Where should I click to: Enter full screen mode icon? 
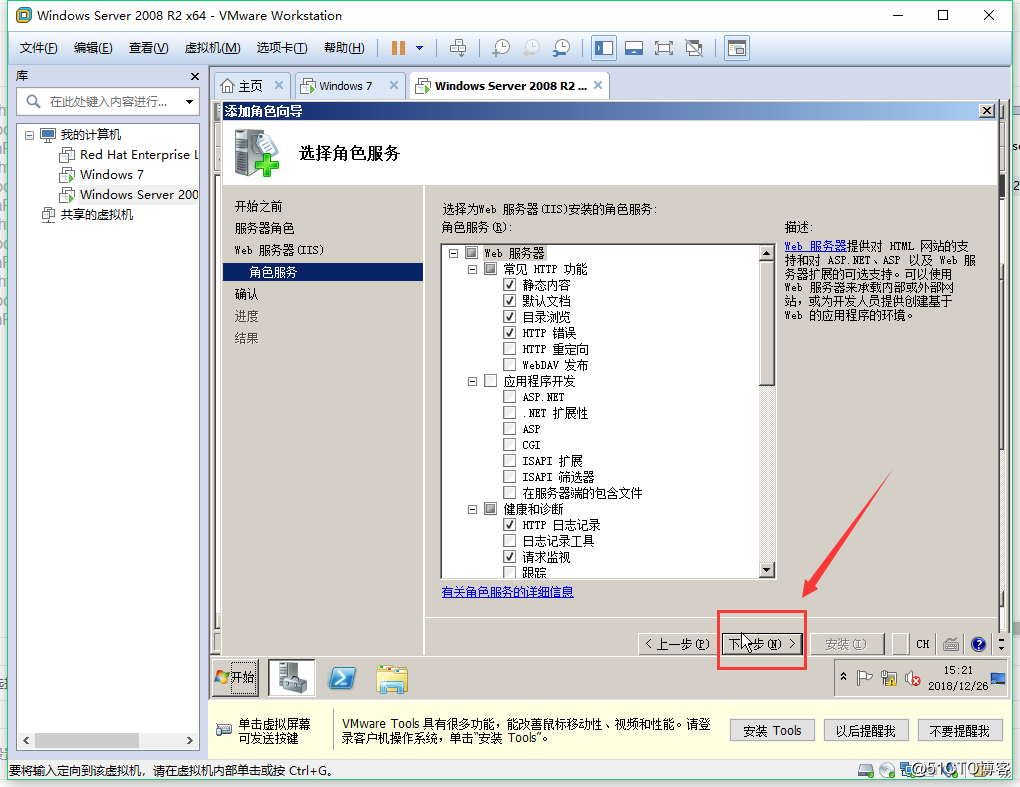[x=664, y=48]
